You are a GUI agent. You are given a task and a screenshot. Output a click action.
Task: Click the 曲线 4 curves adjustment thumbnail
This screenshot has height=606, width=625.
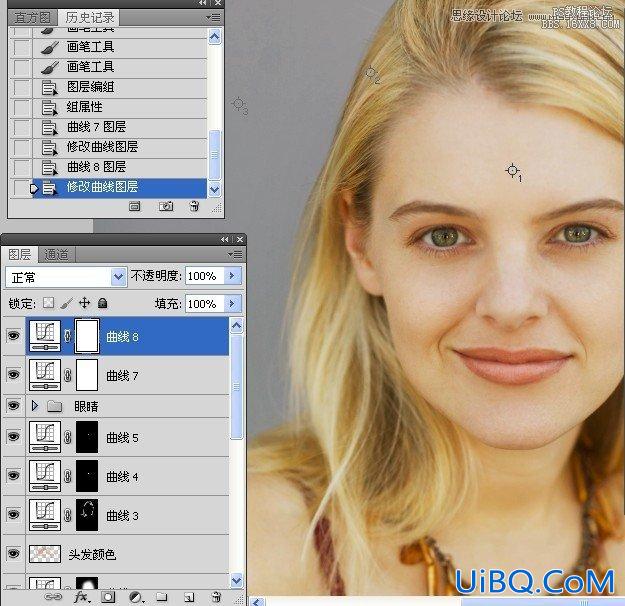coord(45,476)
